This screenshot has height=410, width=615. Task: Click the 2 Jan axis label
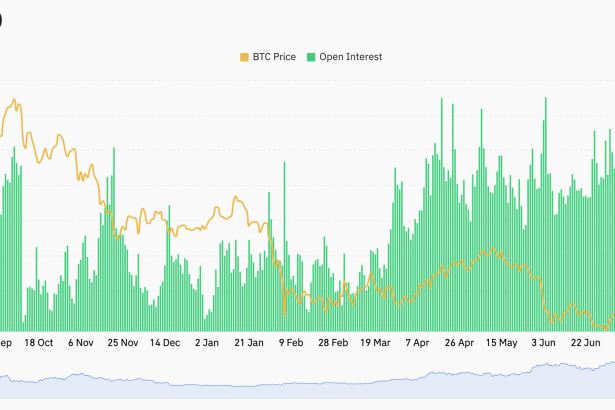(207, 343)
